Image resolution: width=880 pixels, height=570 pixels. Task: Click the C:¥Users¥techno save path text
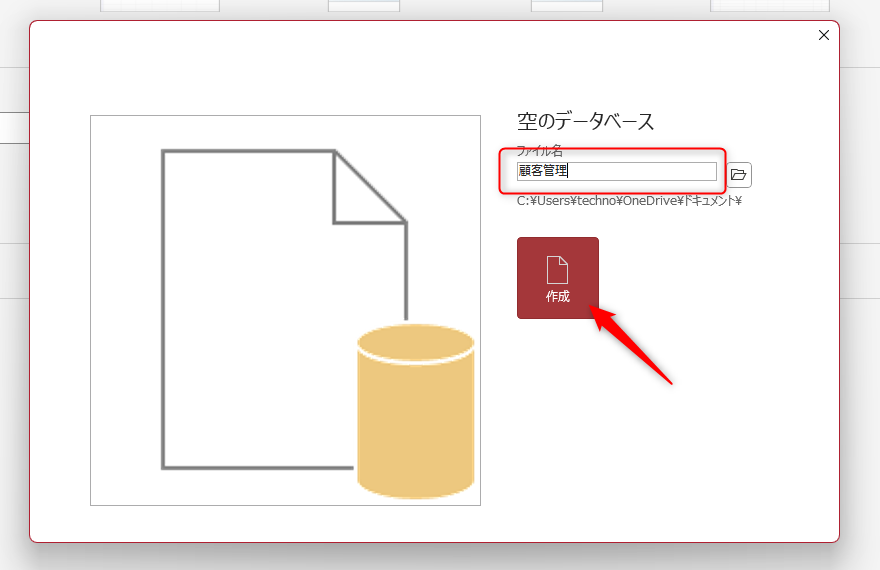[628, 201]
